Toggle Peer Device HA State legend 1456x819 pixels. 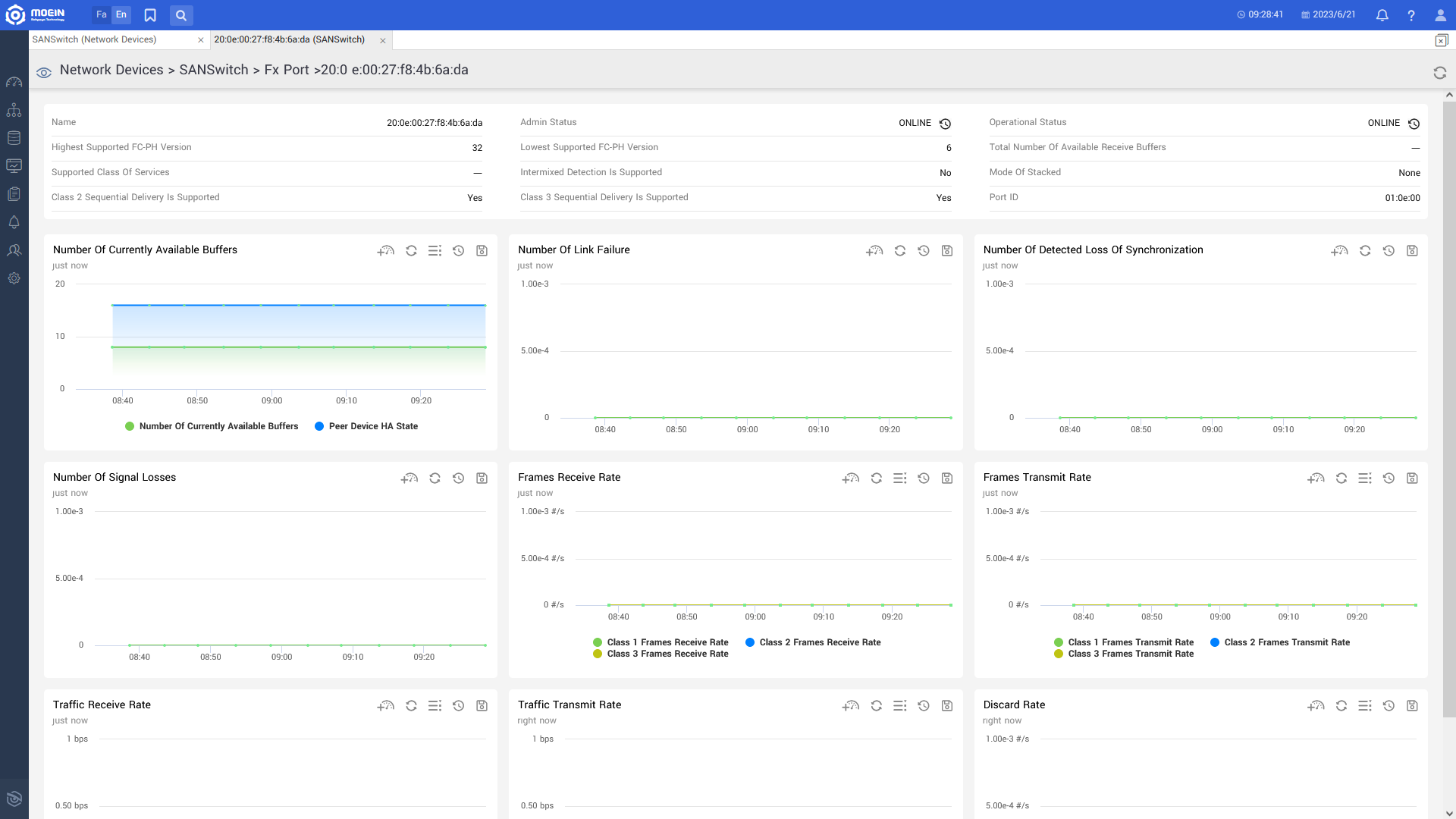click(x=366, y=426)
